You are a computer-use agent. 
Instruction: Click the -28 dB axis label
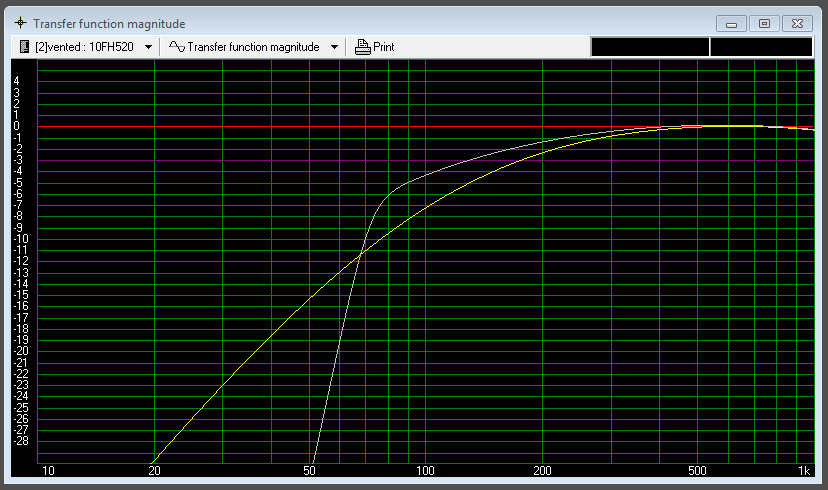pyautogui.click(x=21, y=441)
